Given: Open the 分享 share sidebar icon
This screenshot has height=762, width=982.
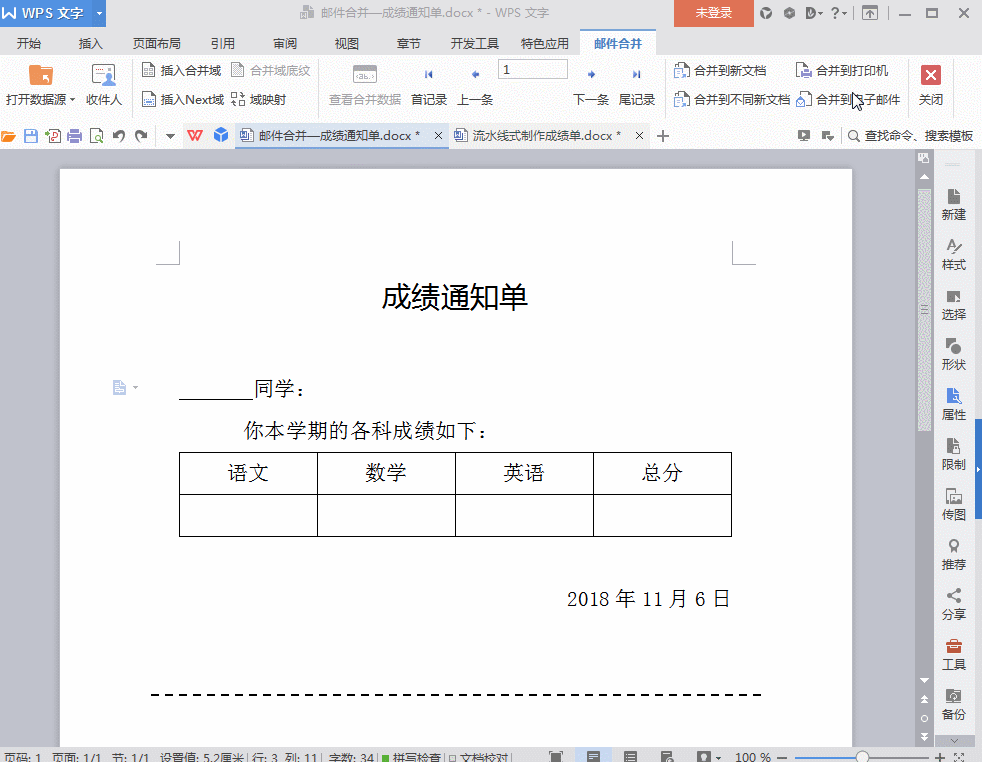Looking at the screenshot, I should [x=954, y=605].
